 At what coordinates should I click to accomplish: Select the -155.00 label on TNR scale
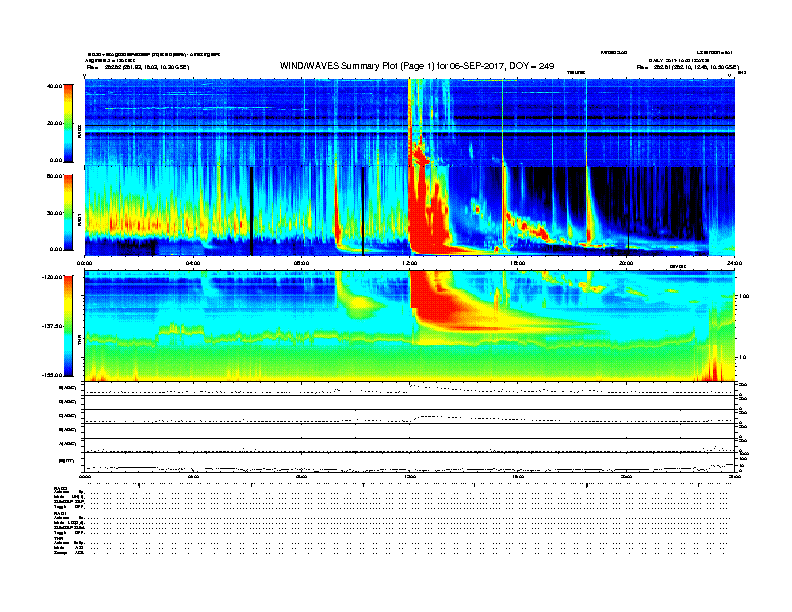click(52, 375)
